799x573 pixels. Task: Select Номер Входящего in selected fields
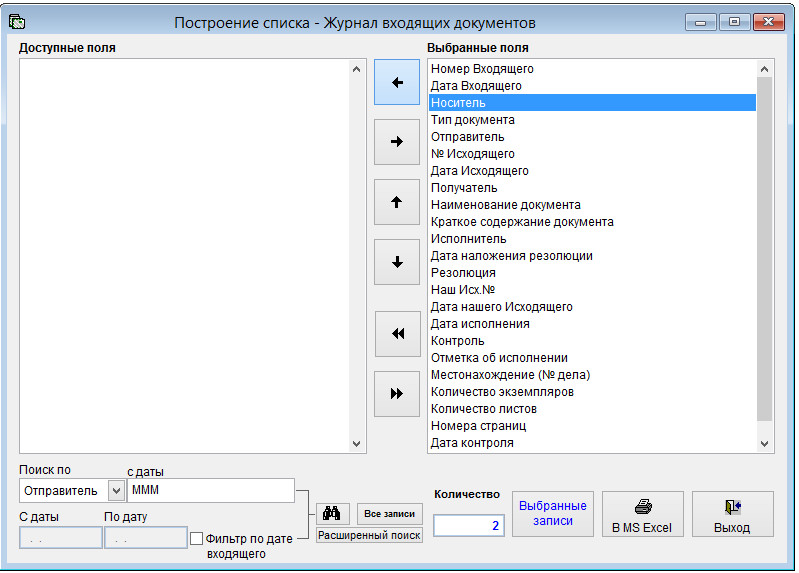[592, 69]
